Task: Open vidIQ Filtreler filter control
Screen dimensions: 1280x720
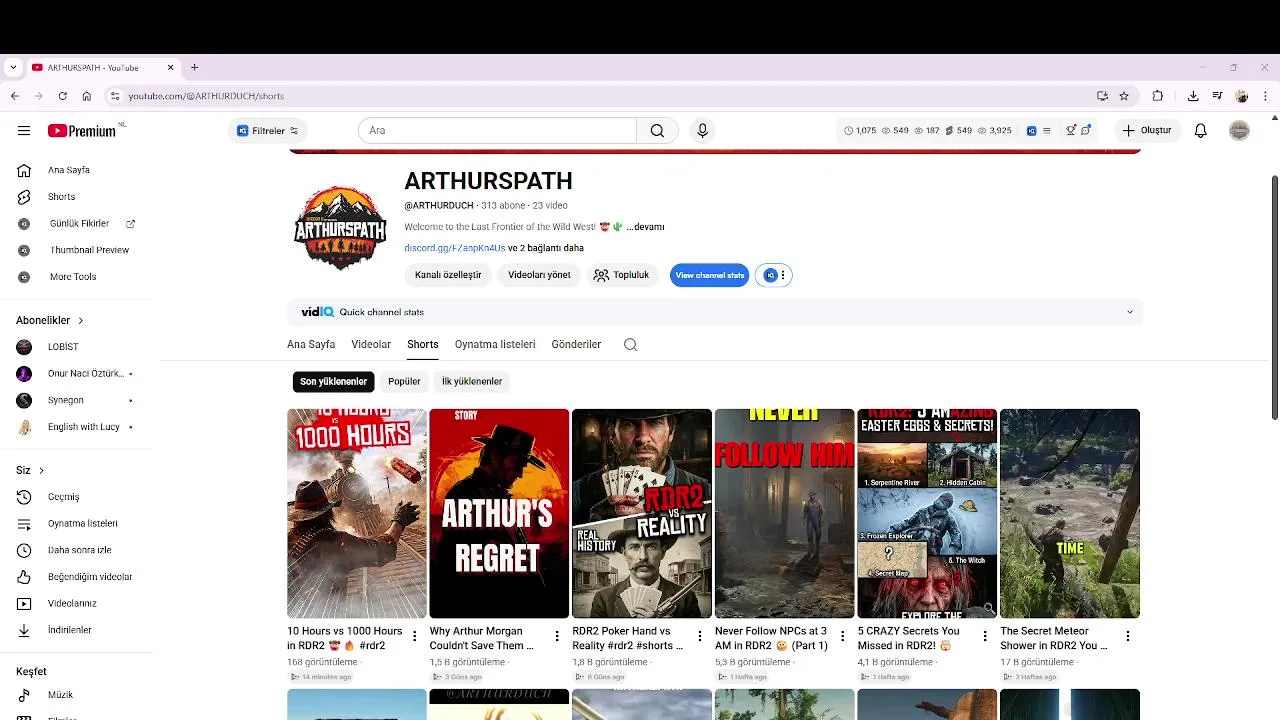Action: coord(267,131)
